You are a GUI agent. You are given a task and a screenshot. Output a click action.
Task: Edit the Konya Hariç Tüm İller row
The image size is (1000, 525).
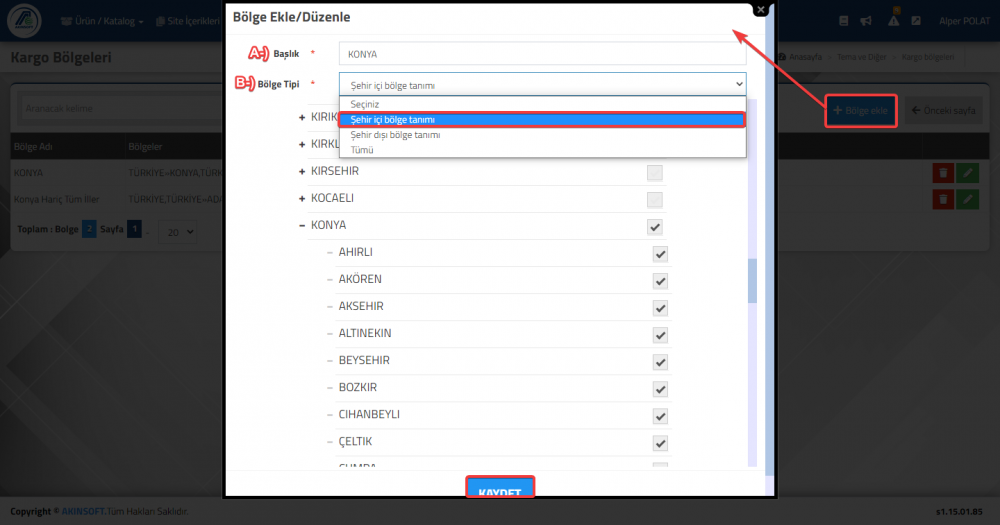tap(967, 200)
